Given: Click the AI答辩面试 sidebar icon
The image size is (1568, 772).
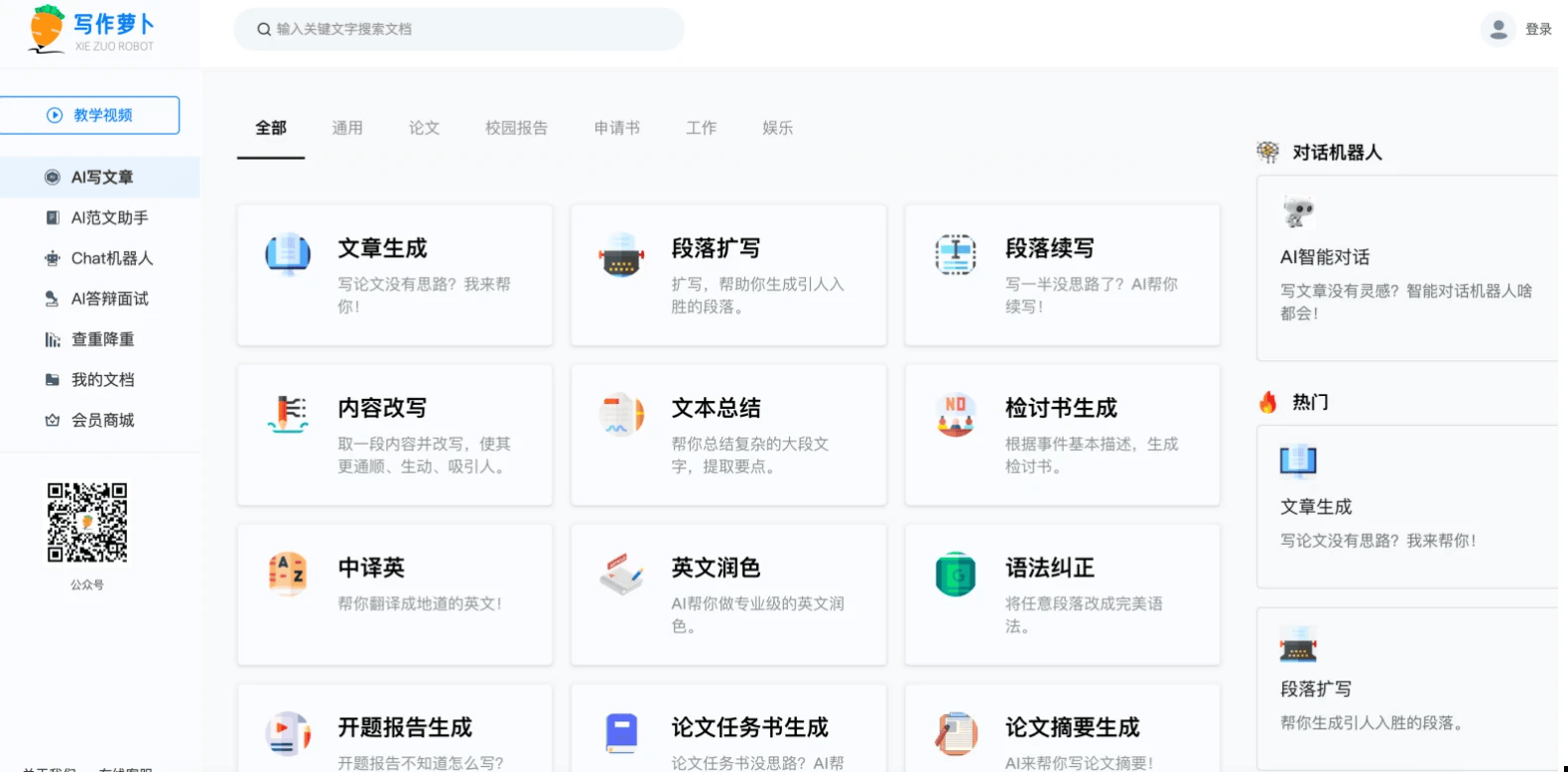Looking at the screenshot, I should [x=53, y=299].
